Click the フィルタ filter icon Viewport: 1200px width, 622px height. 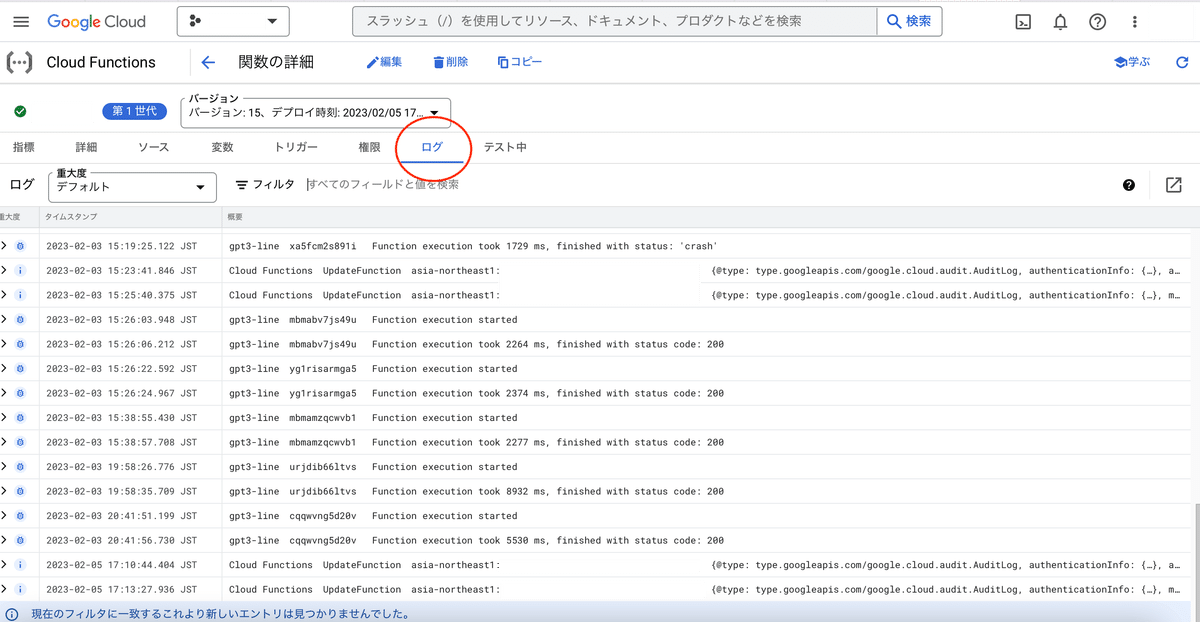[242, 185]
